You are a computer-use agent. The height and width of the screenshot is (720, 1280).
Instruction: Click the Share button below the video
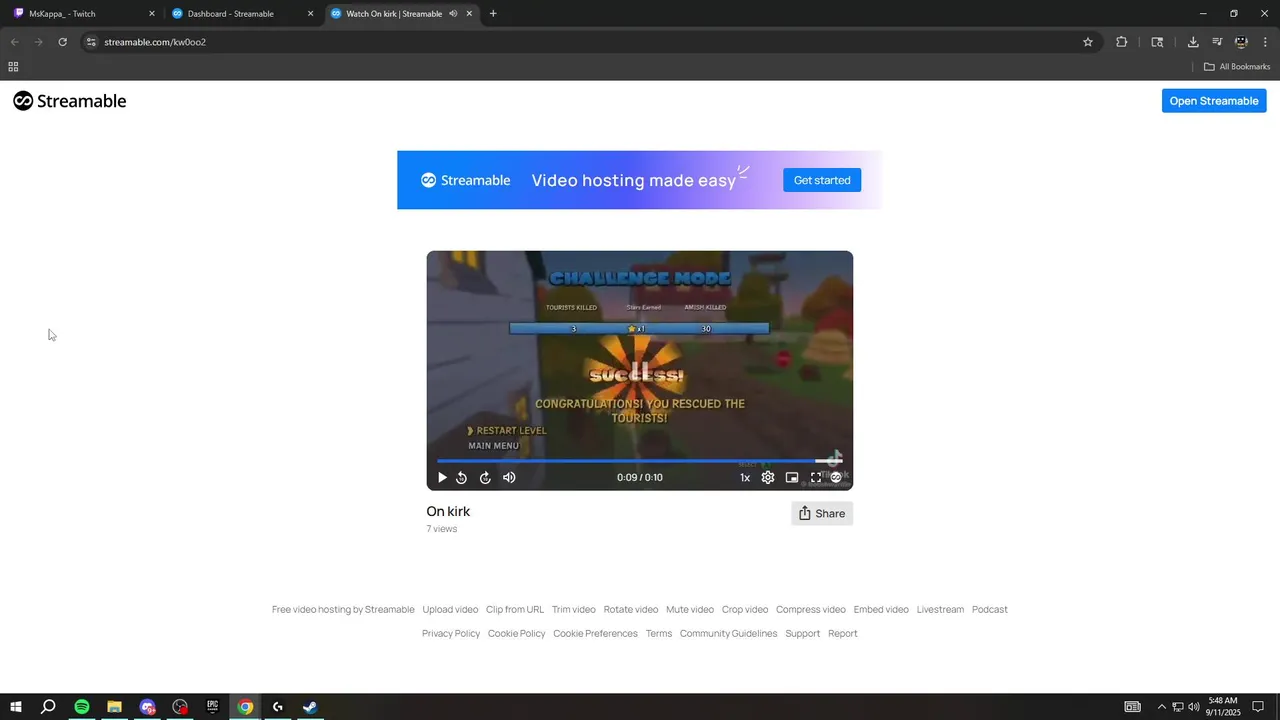point(822,513)
